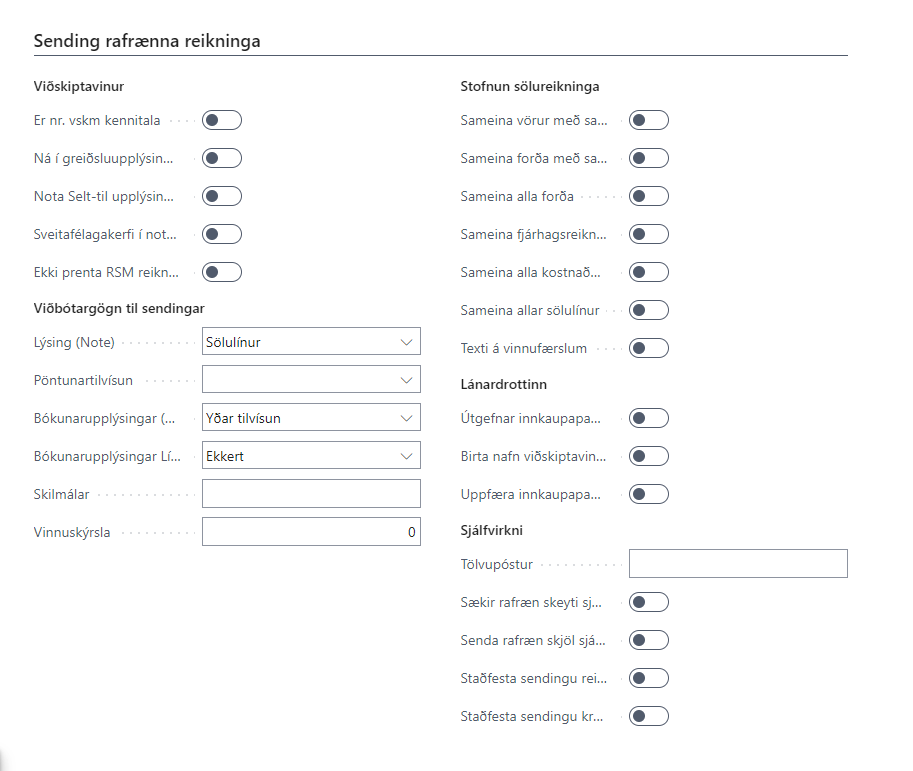
Task: Enable 'Sameina allar sölulínur'
Action: pyautogui.click(x=648, y=310)
